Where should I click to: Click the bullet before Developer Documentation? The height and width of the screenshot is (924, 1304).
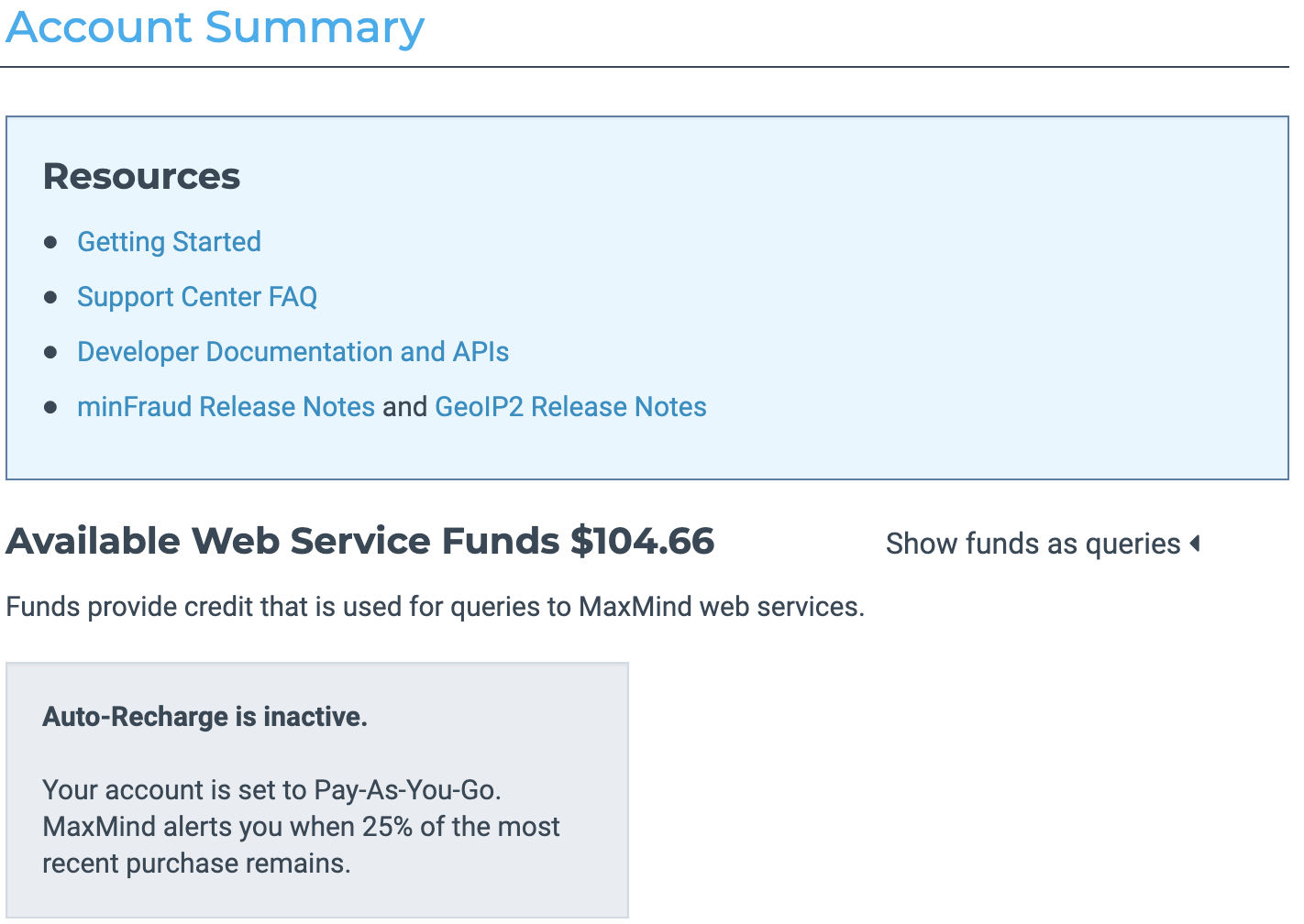pyautogui.click(x=50, y=352)
